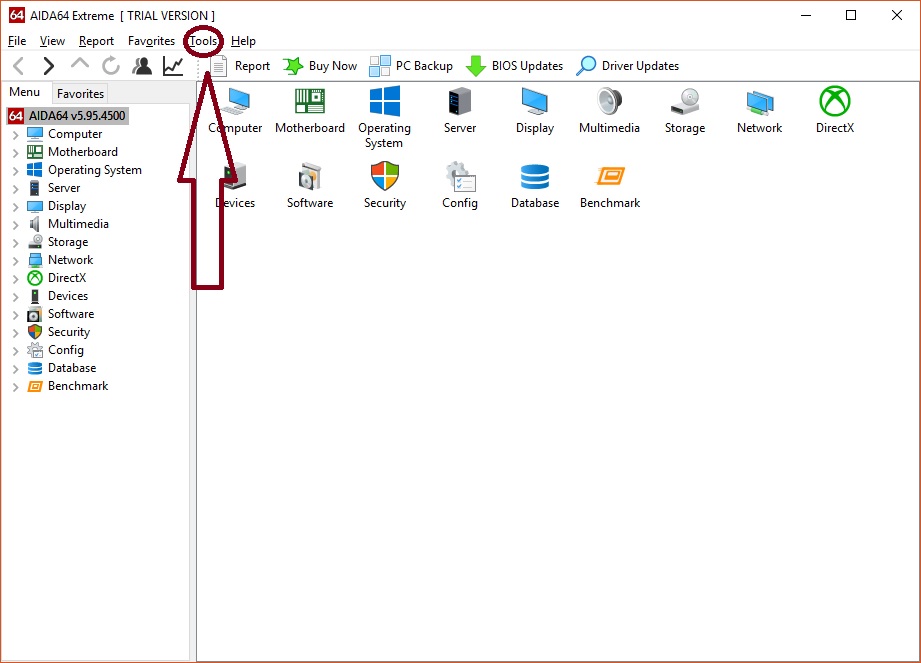Expand the Database tree node
Viewport: 921px width, 663px height.
pos(16,369)
